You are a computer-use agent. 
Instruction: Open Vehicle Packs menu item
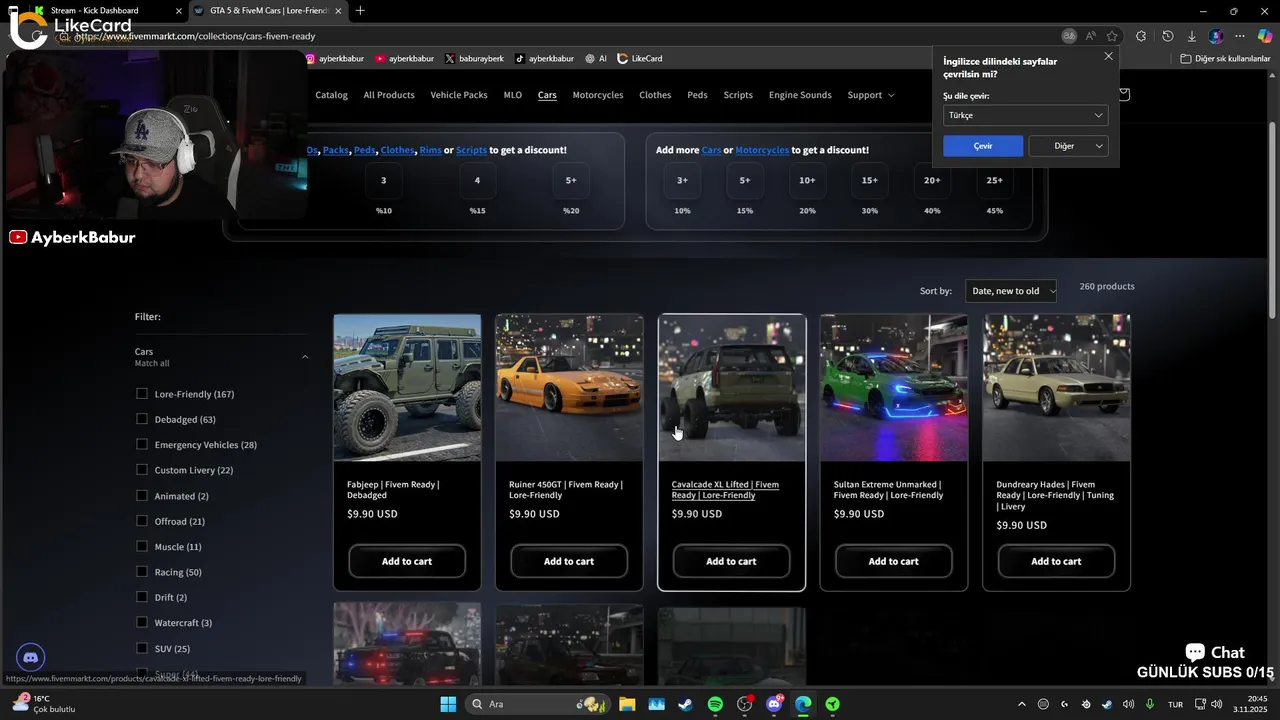pos(459,95)
